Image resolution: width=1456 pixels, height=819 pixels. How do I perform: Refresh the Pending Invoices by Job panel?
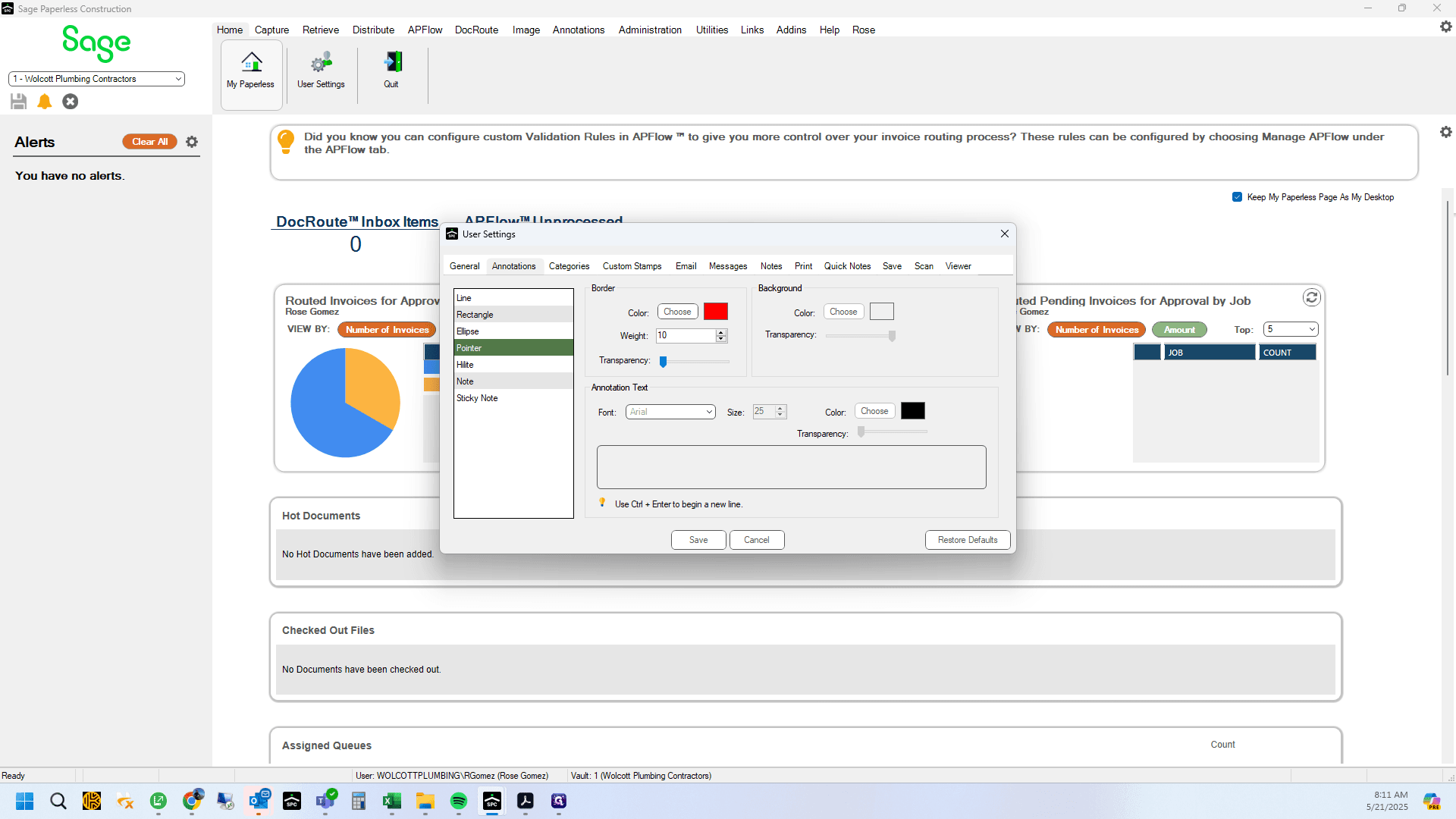pos(1312,298)
